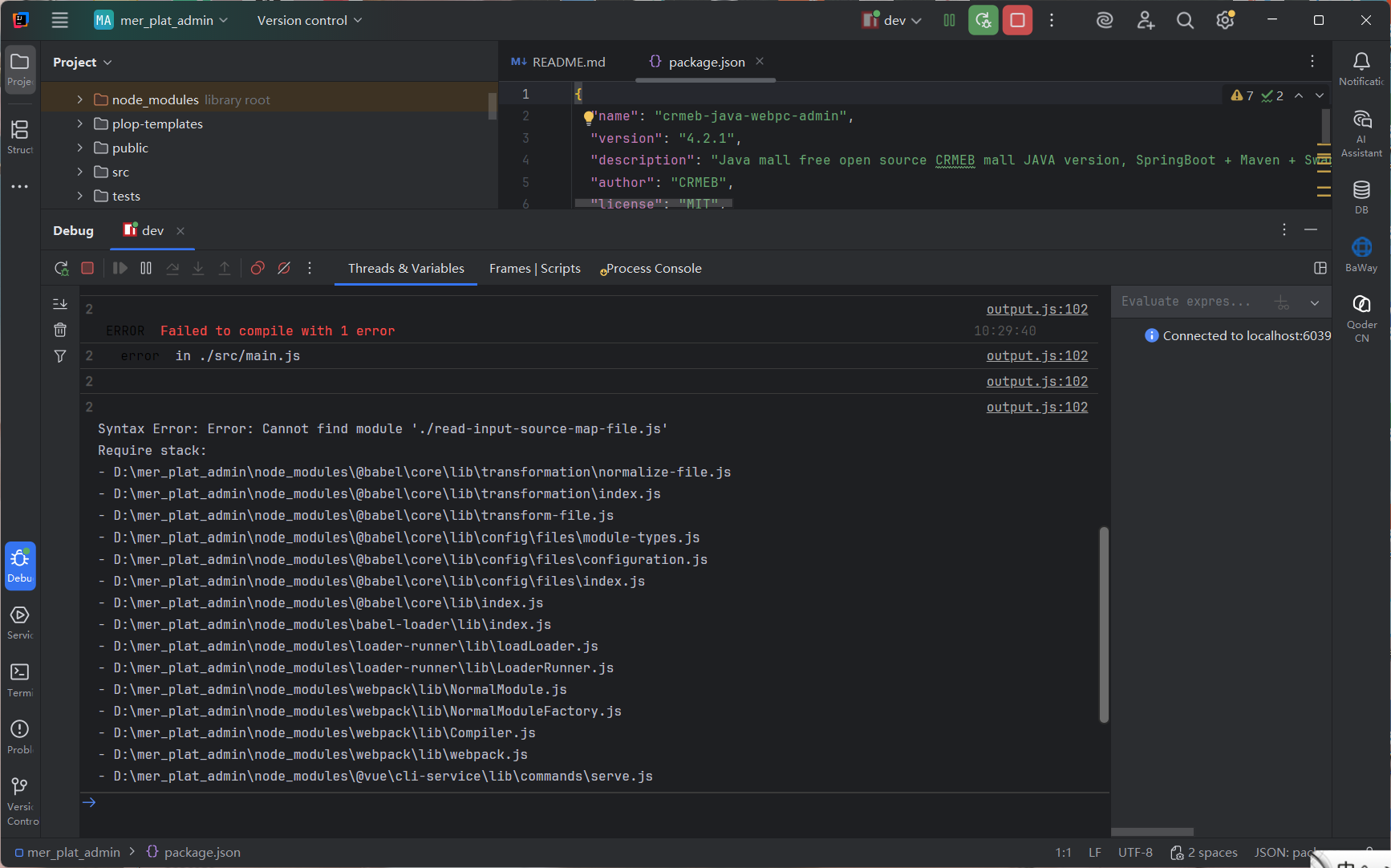
Task: Expand the src folder
Action: point(79,172)
